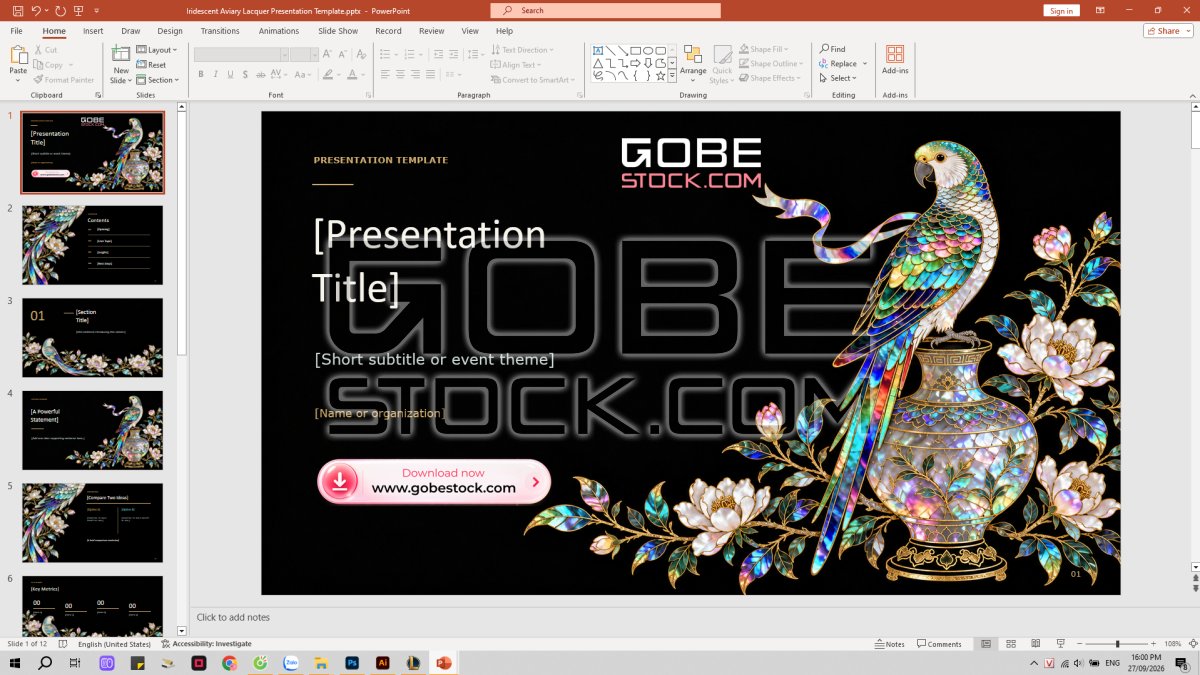Select the text box shape in gallery

(x=598, y=50)
